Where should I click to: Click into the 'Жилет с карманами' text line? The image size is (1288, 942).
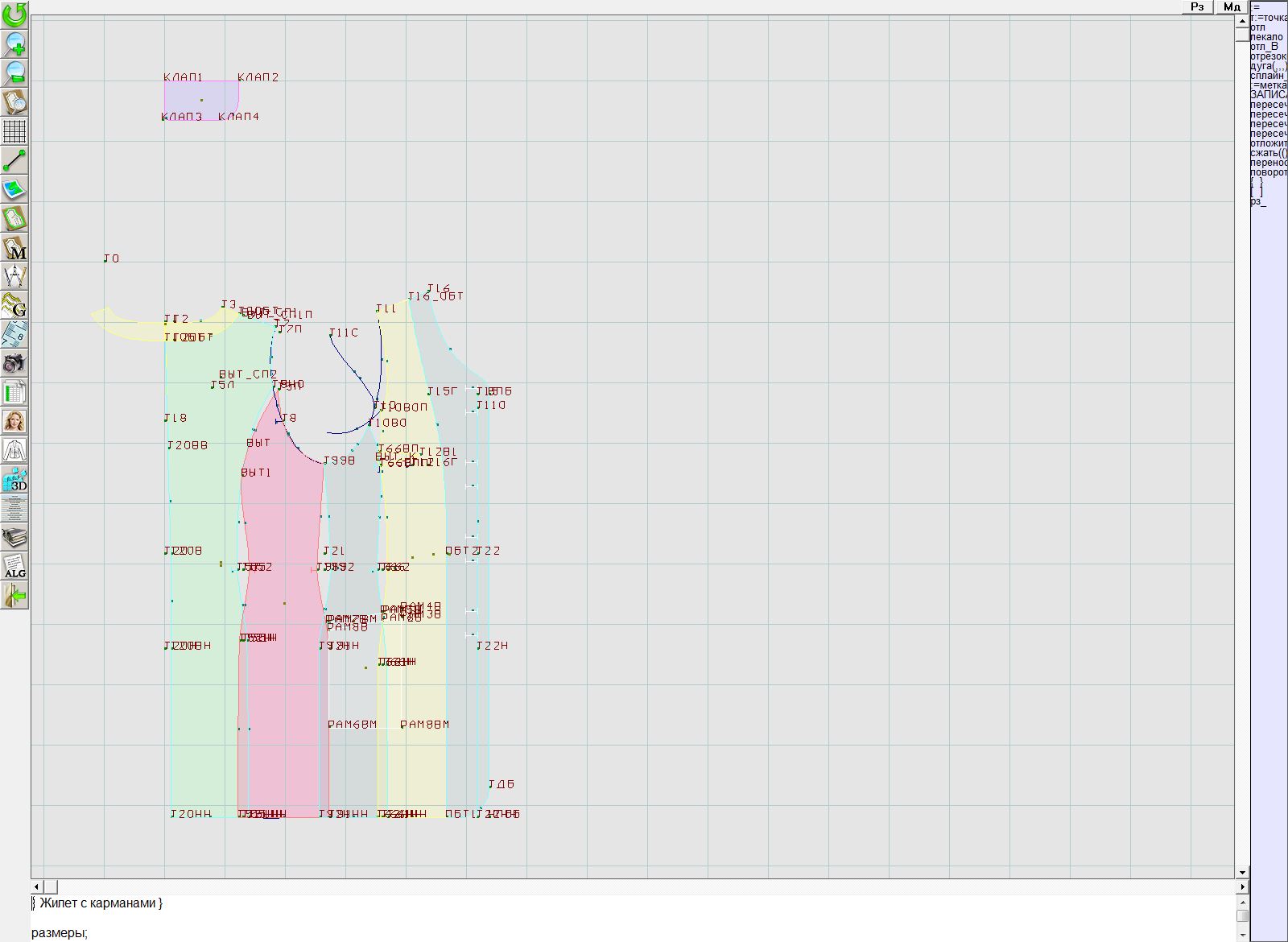[x=101, y=903]
